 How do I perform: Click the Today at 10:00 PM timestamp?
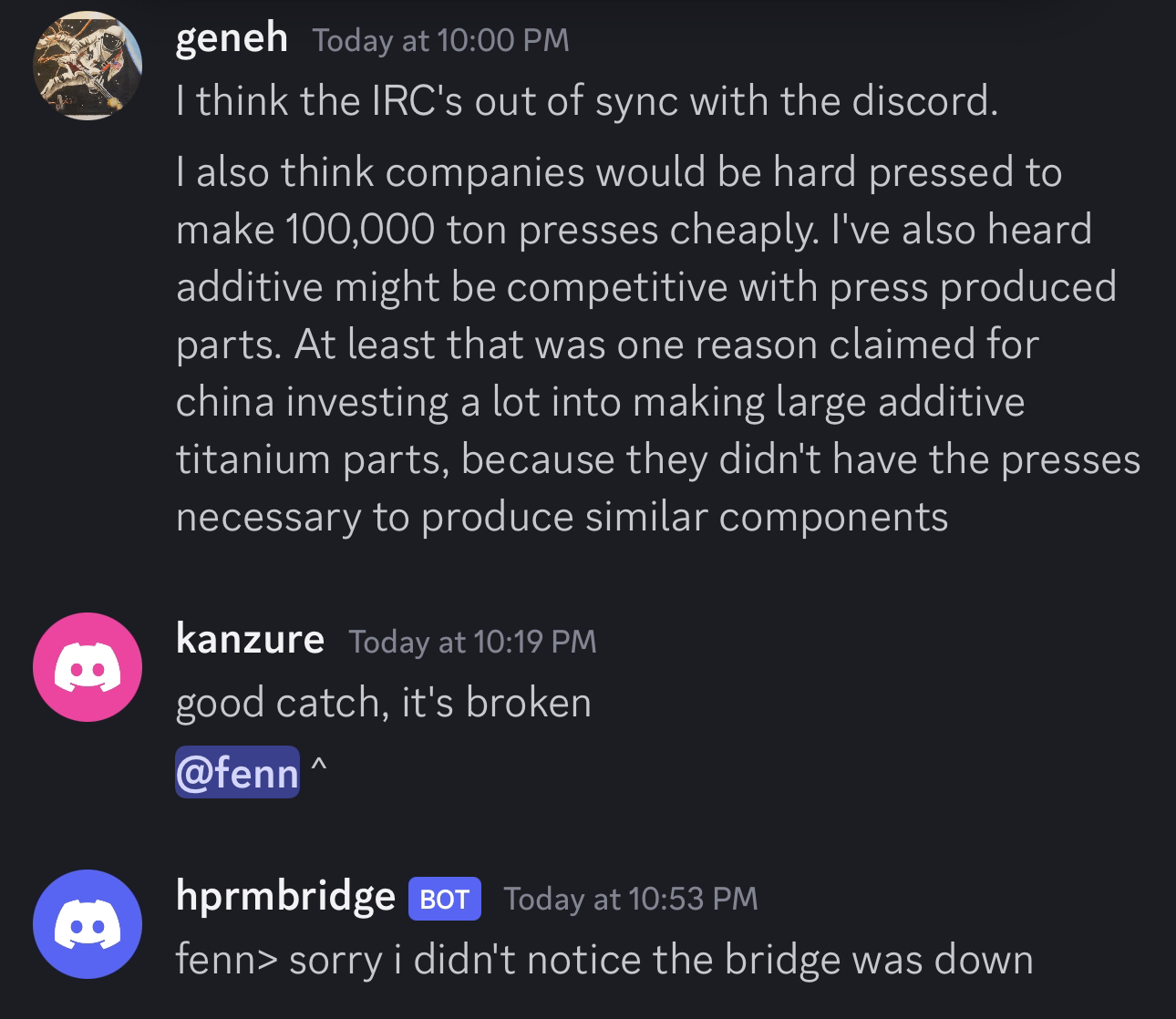(x=440, y=40)
